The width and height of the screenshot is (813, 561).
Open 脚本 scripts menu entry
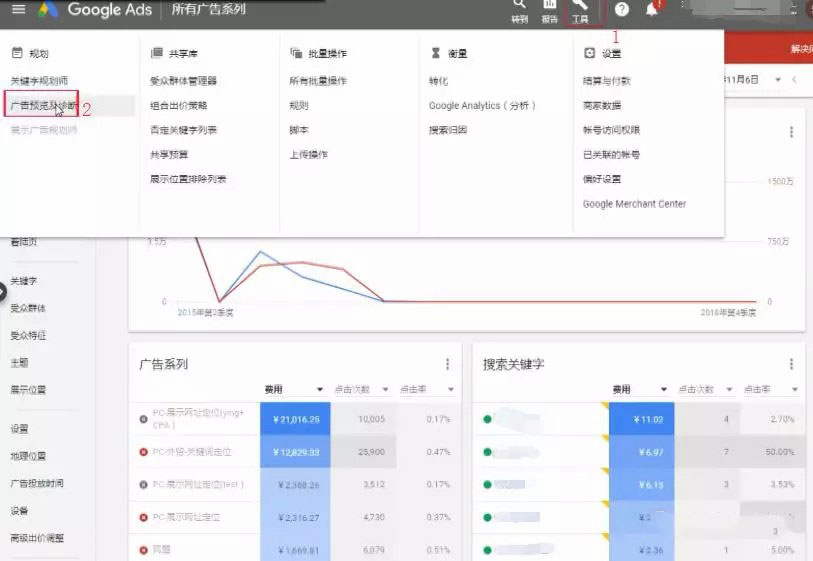(x=299, y=130)
